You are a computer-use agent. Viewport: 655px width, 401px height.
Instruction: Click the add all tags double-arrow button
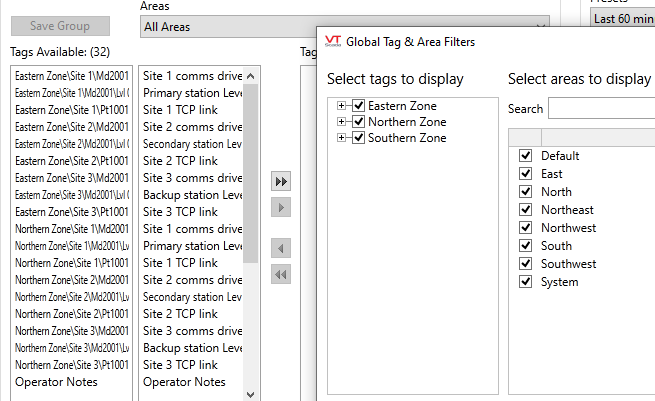pyautogui.click(x=282, y=181)
